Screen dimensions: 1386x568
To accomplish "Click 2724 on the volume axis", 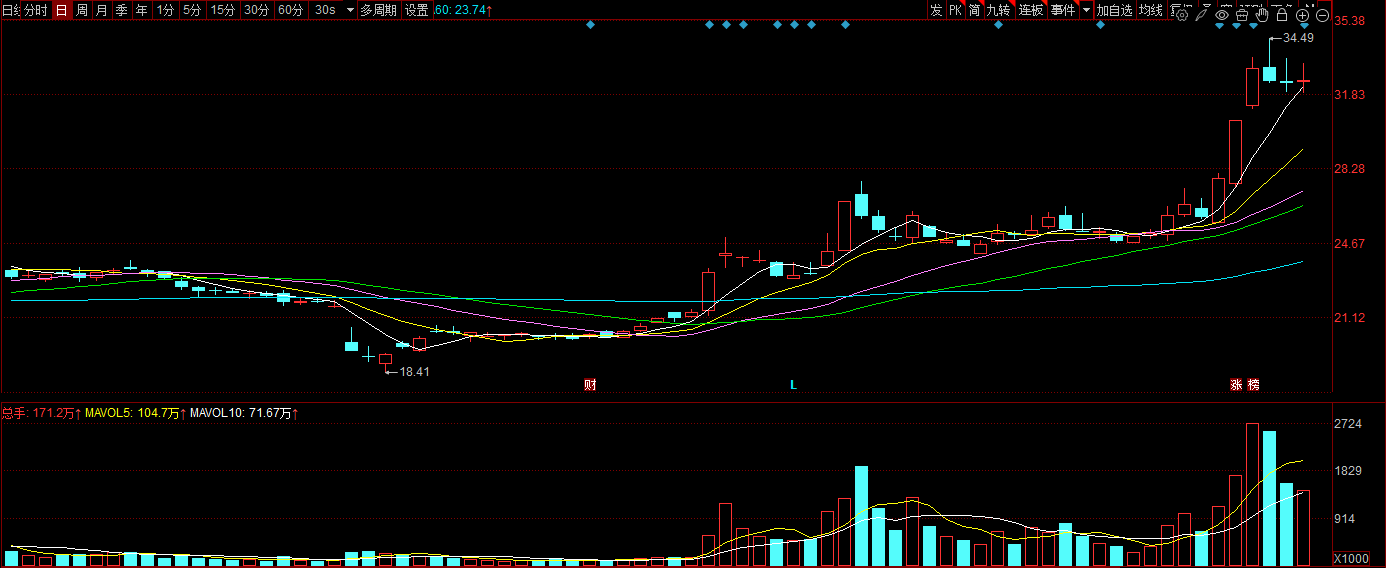I will (1348, 424).
